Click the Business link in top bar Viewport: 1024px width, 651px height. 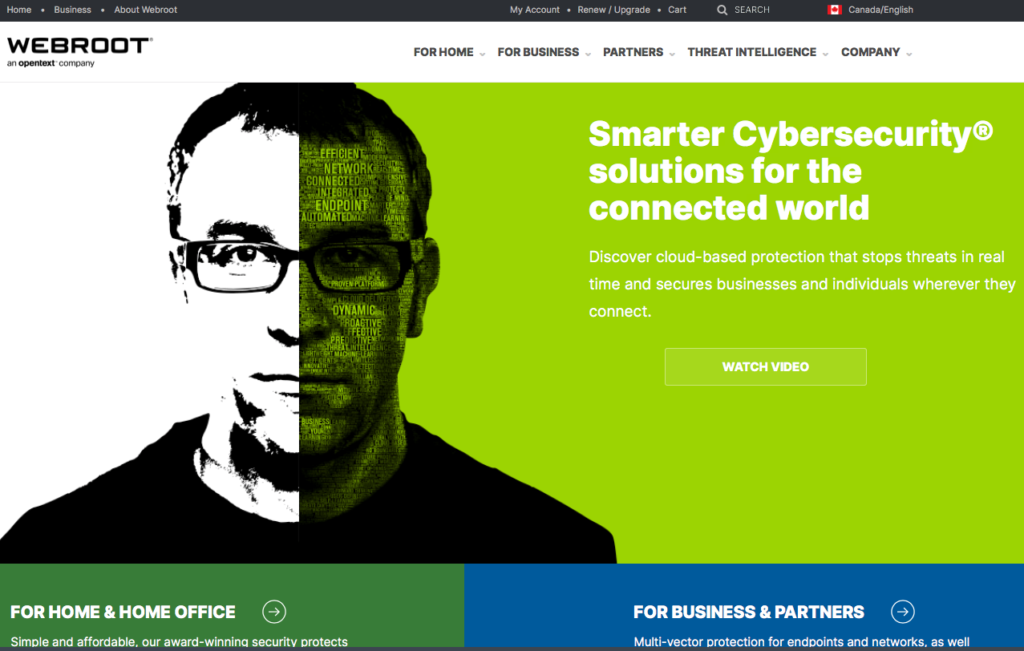72,10
